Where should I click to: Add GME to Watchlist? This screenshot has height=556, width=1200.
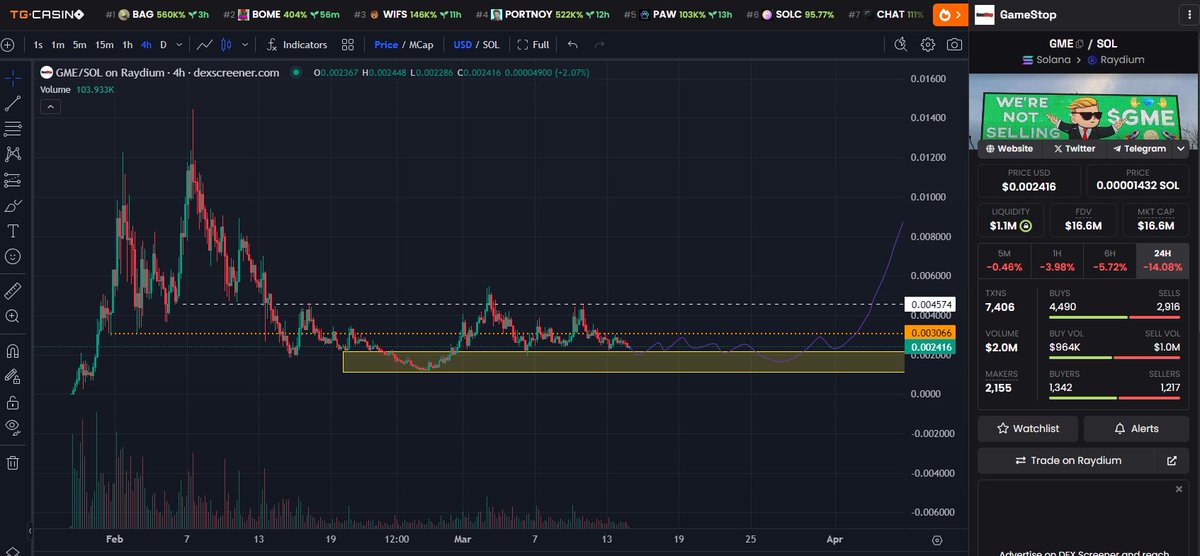click(1028, 428)
